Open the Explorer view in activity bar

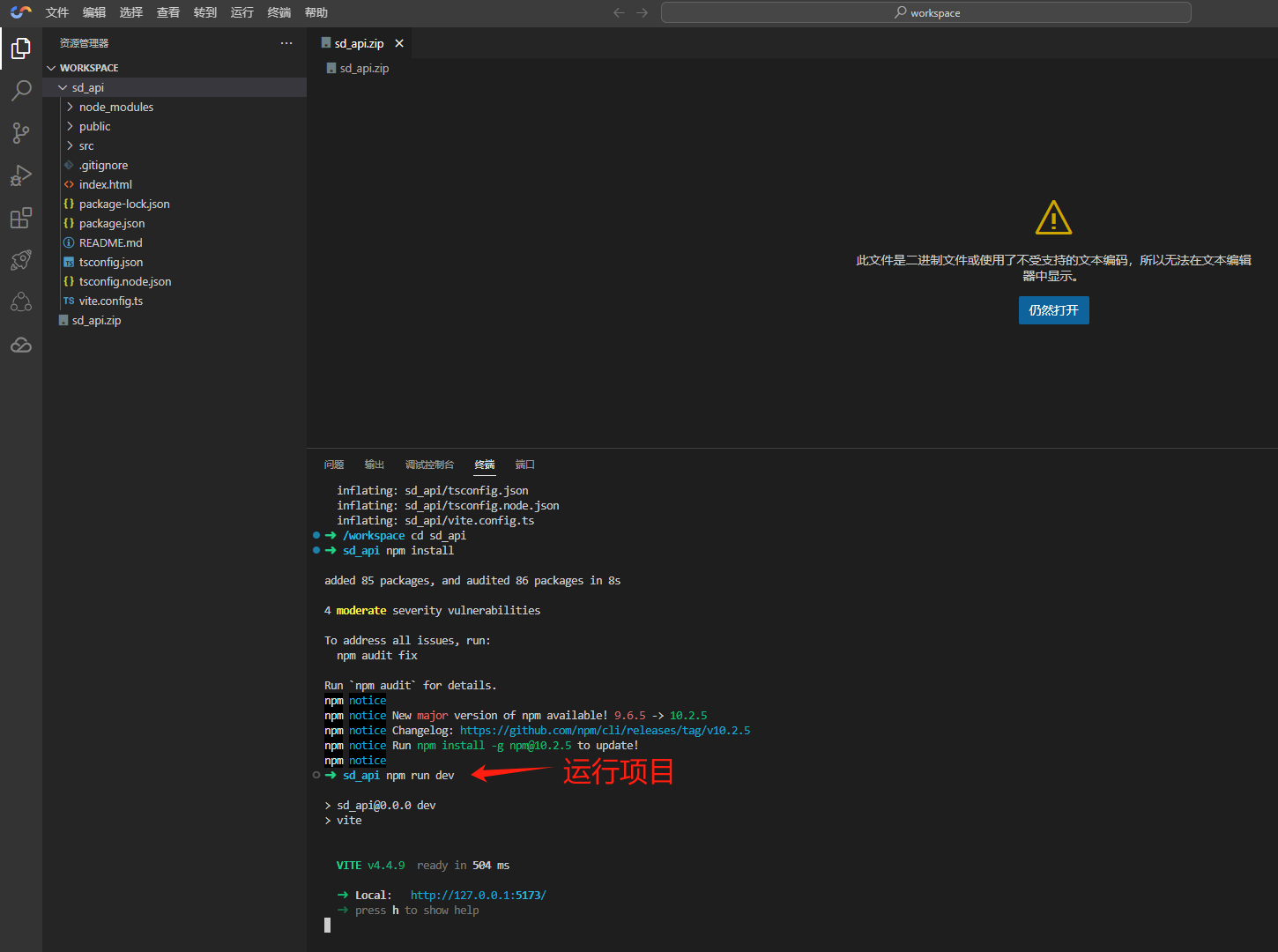point(21,48)
